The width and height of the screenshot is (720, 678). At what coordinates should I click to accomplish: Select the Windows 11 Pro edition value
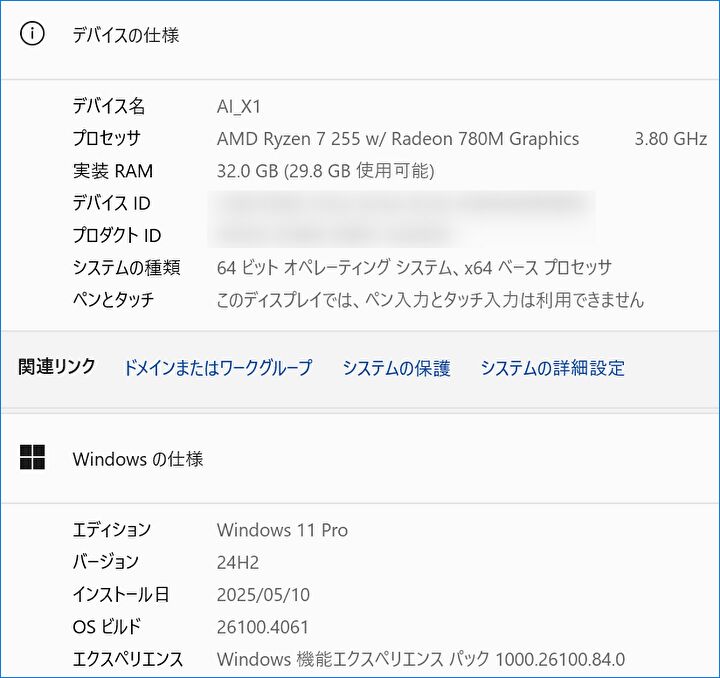tap(282, 530)
